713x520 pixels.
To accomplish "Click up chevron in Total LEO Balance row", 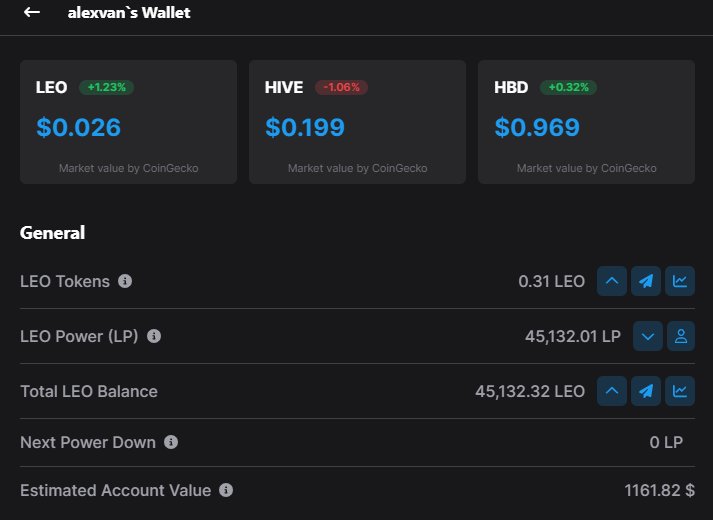I will pos(612,391).
